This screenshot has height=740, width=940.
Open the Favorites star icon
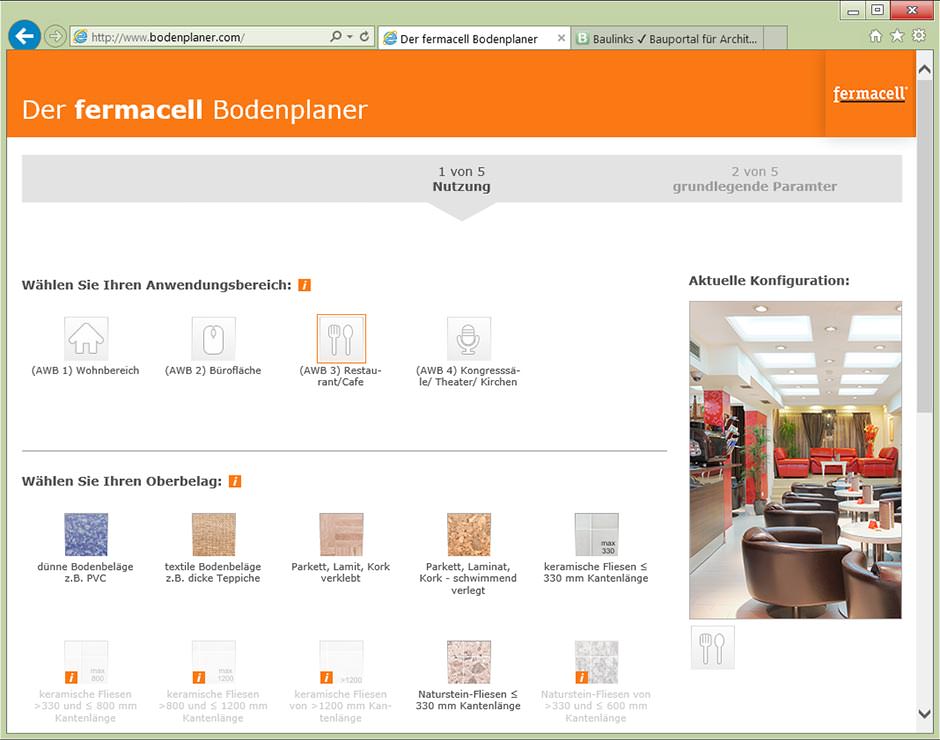pos(897,36)
